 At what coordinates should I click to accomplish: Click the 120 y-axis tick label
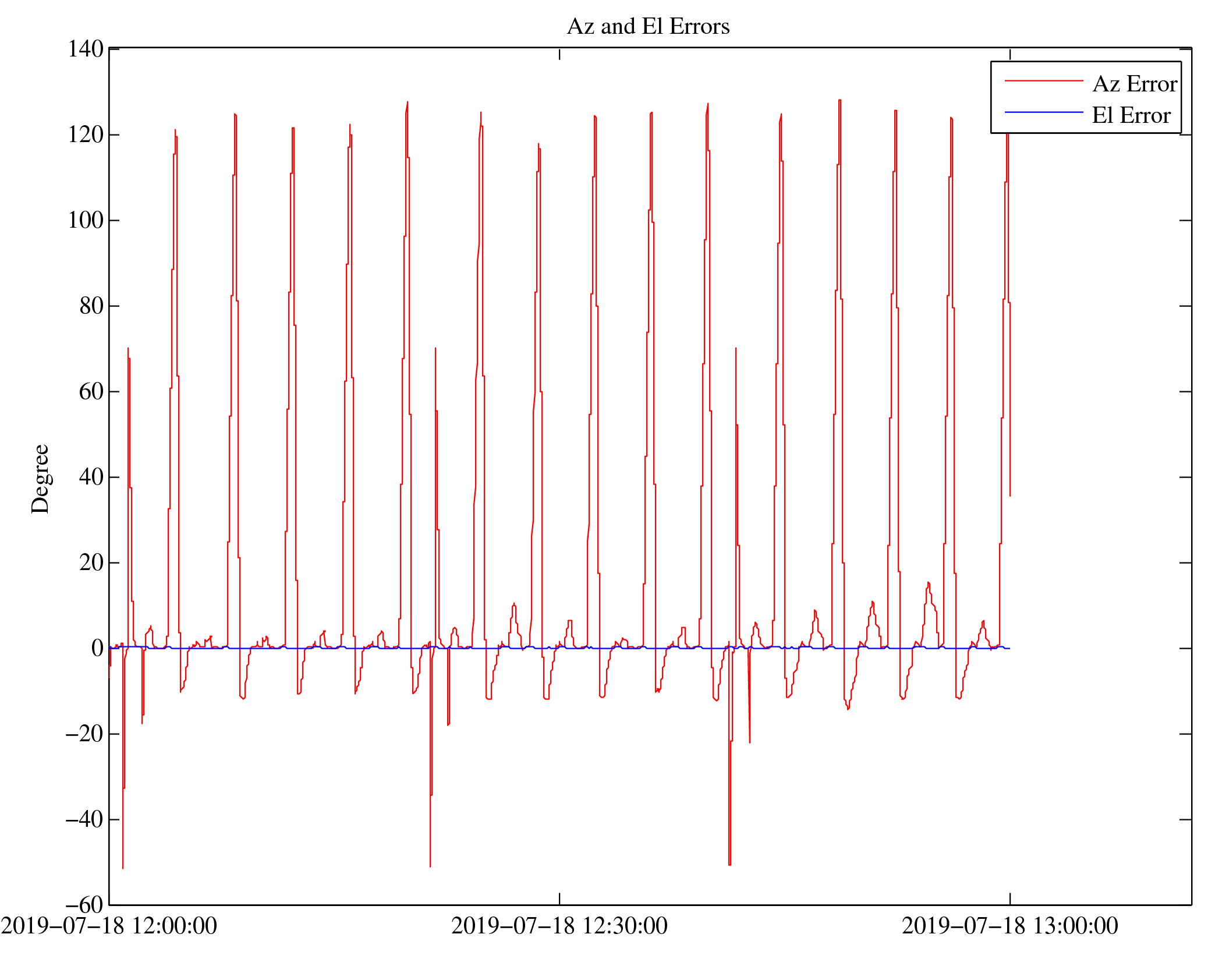(x=86, y=135)
